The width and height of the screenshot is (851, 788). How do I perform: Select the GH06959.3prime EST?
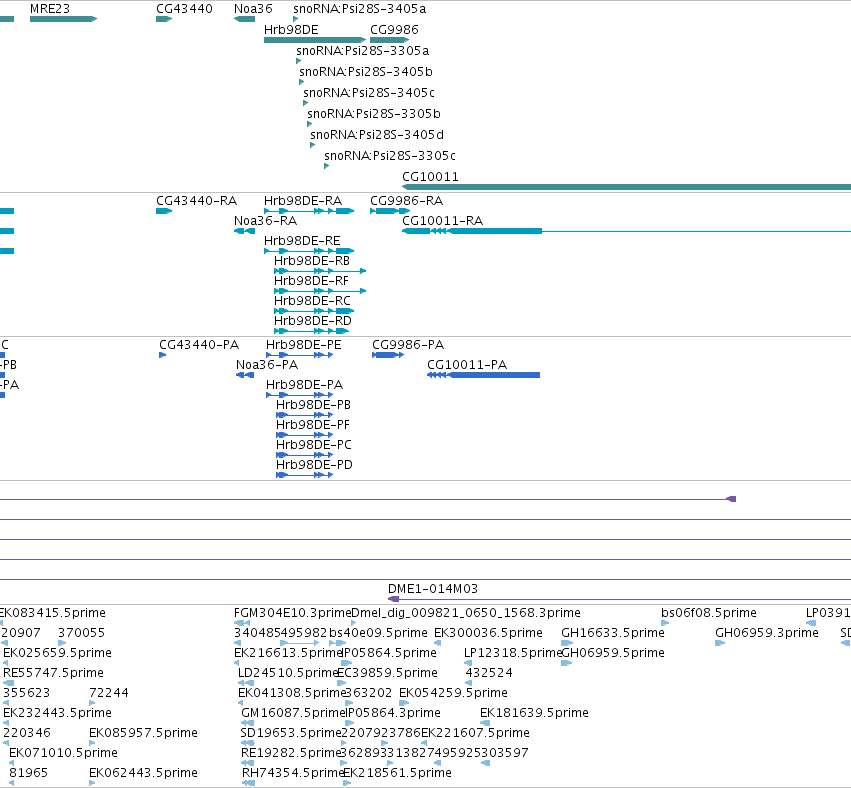point(720,643)
